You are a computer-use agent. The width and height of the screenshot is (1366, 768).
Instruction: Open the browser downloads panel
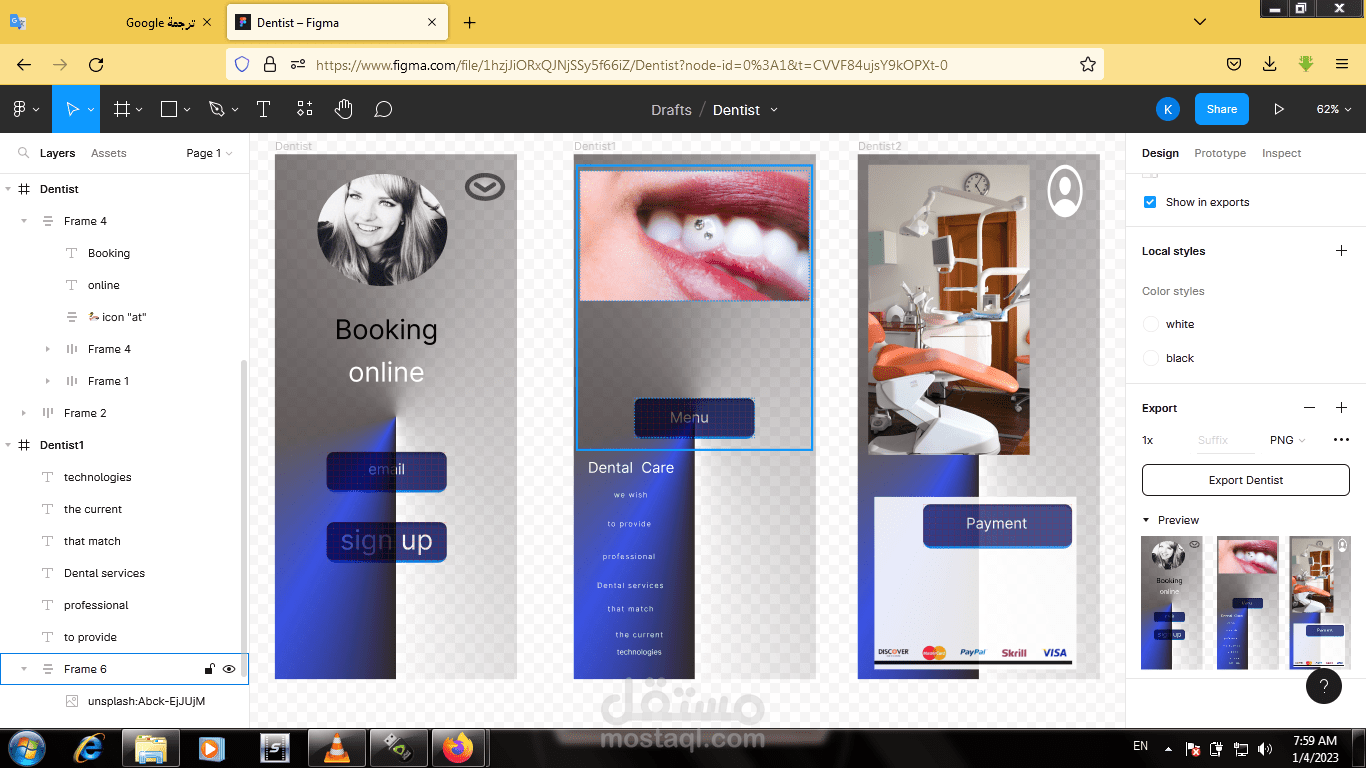1269,64
